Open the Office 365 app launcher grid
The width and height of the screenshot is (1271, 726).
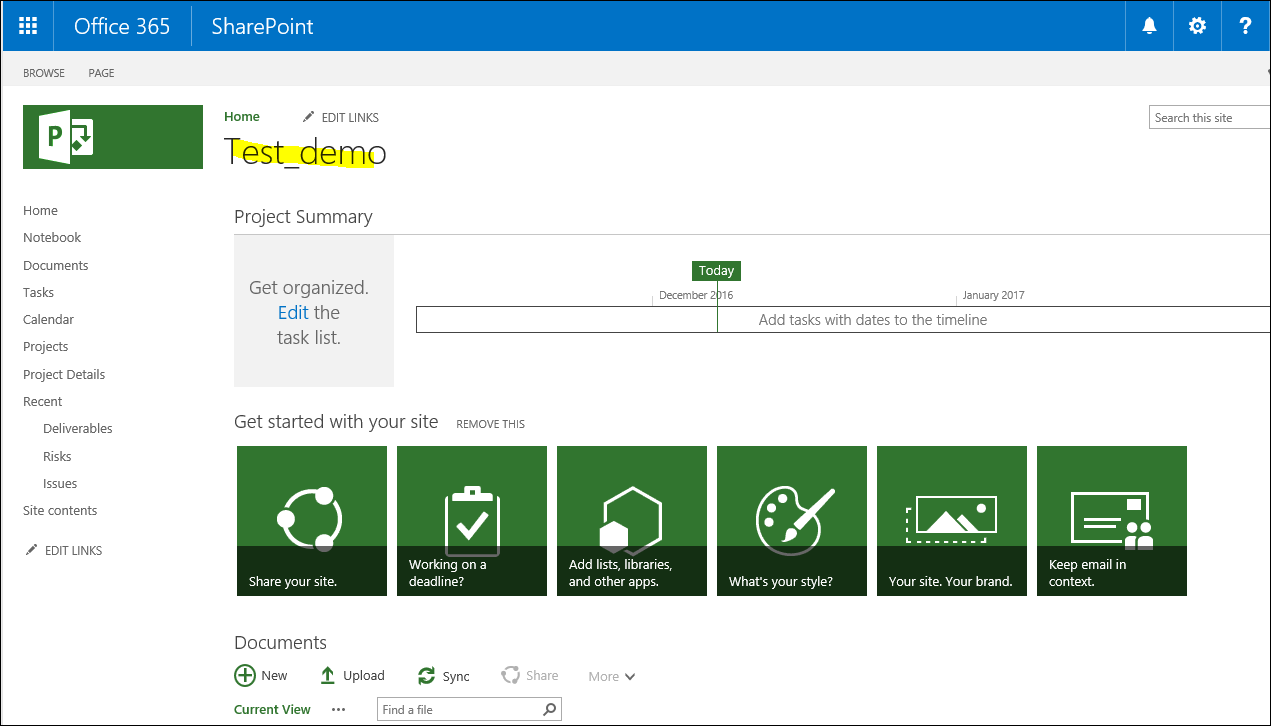(x=28, y=26)
